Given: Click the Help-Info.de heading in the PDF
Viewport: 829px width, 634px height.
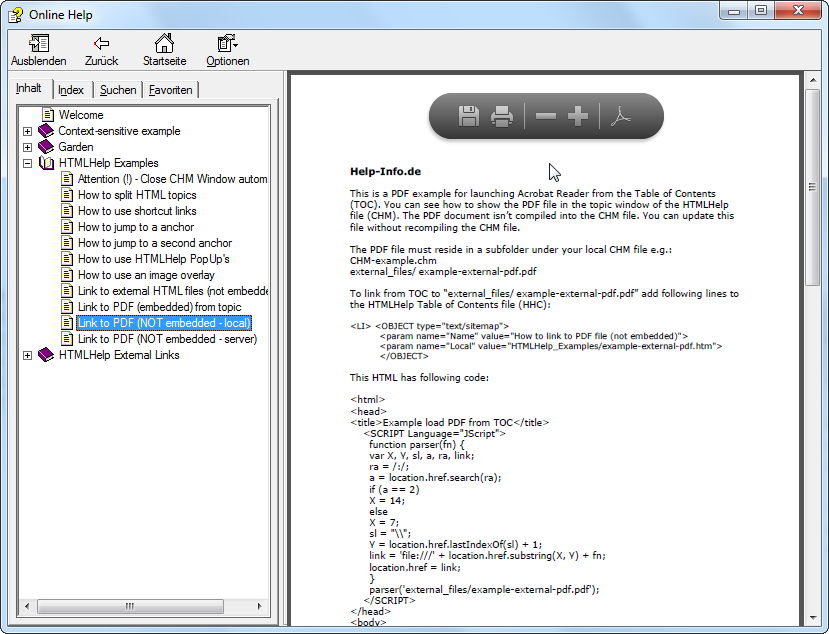Looking at the screenshot, I should point(385,171).
